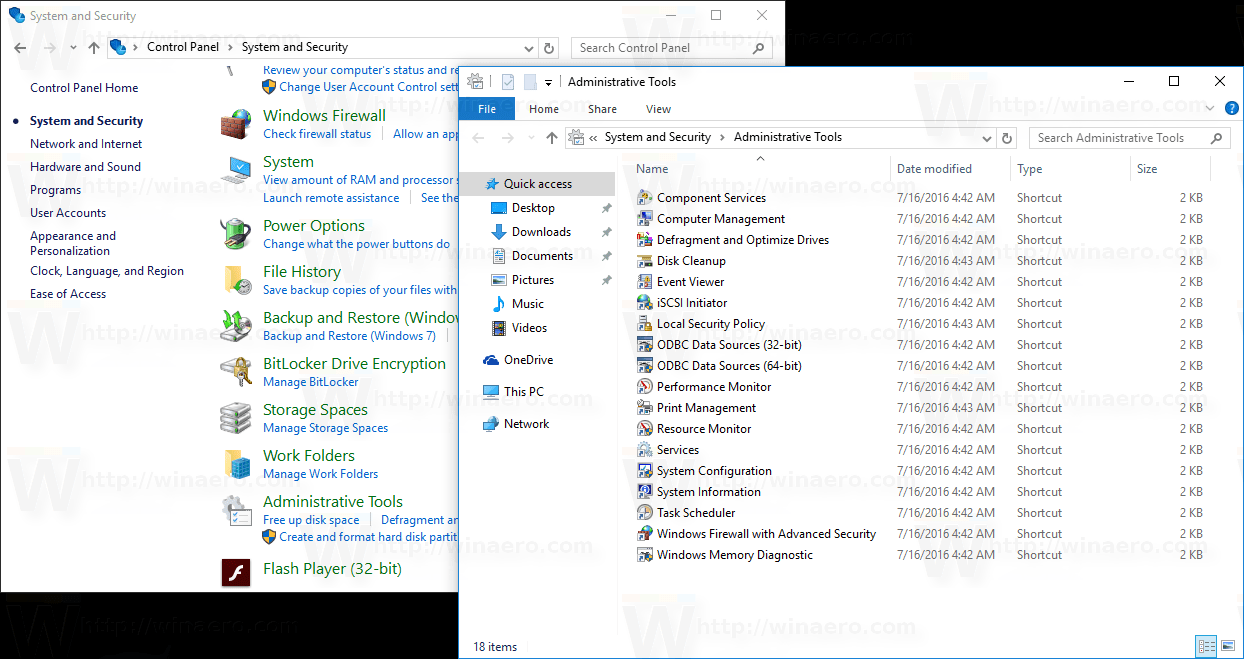This screenshot has width=1244, height=659.
Task: Open BitLocker Drive Encryption
Action: click(354, 363)
